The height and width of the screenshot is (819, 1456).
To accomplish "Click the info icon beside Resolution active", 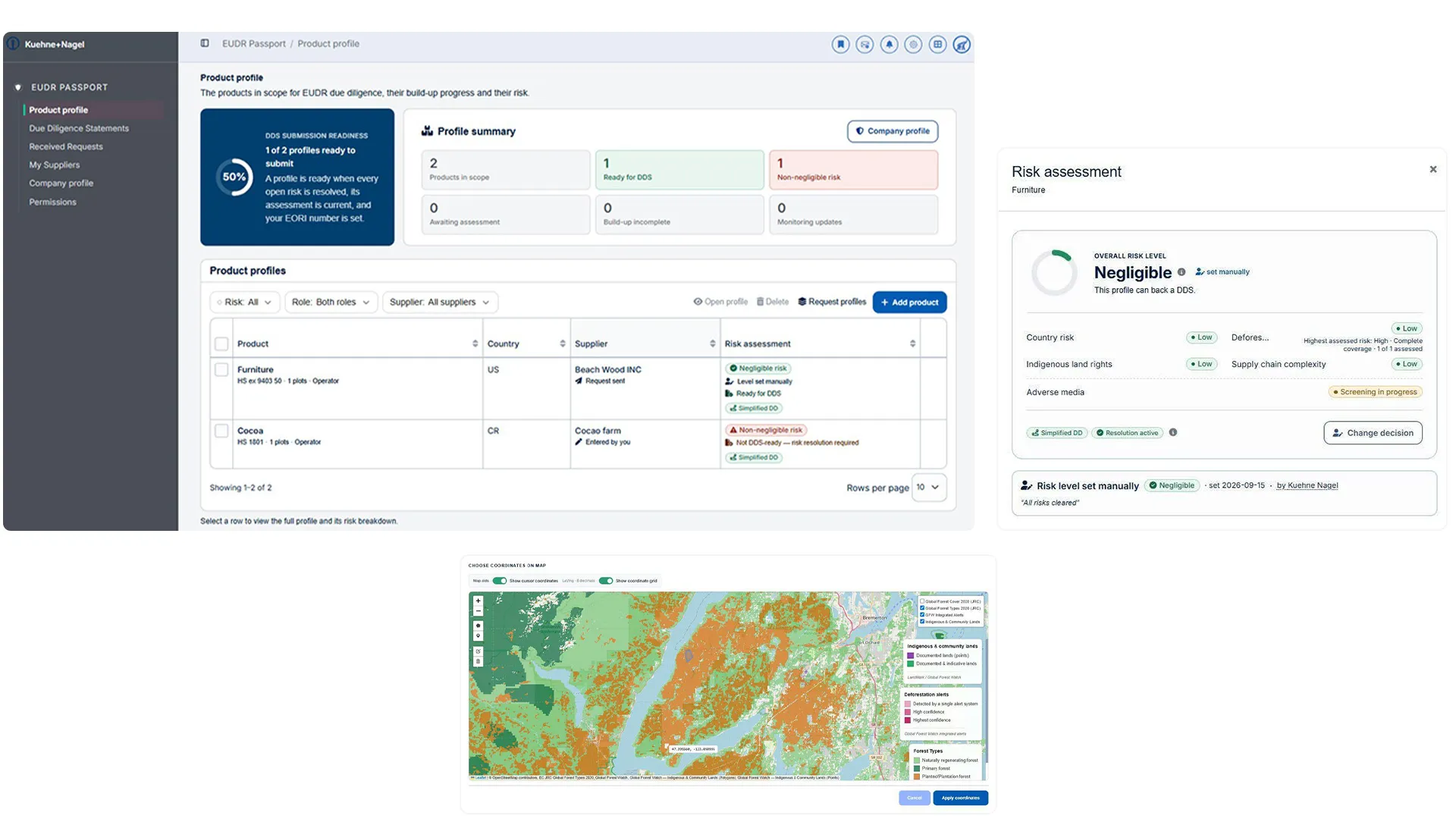I will [1173, 432].
